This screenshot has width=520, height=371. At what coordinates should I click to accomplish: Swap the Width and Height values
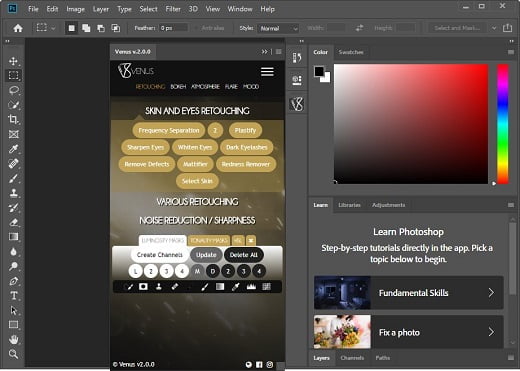359,28
